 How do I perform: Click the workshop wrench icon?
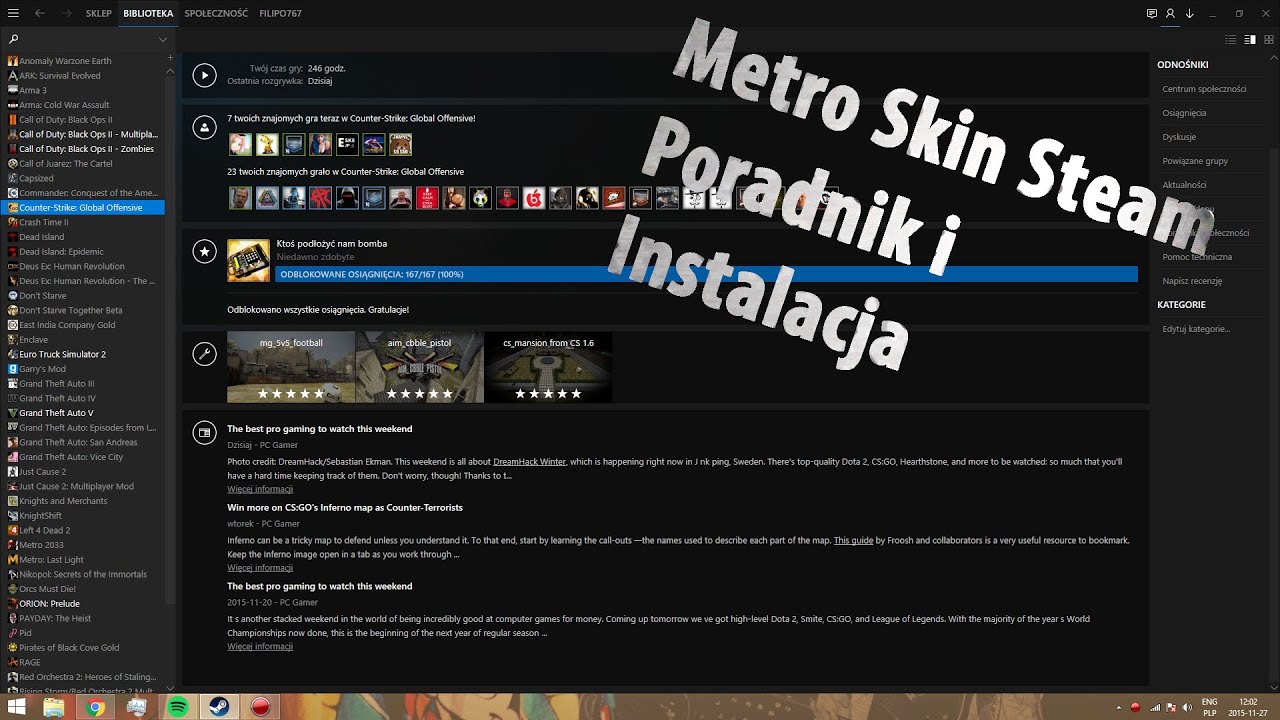pyautogui.click(x=204, y=354)
